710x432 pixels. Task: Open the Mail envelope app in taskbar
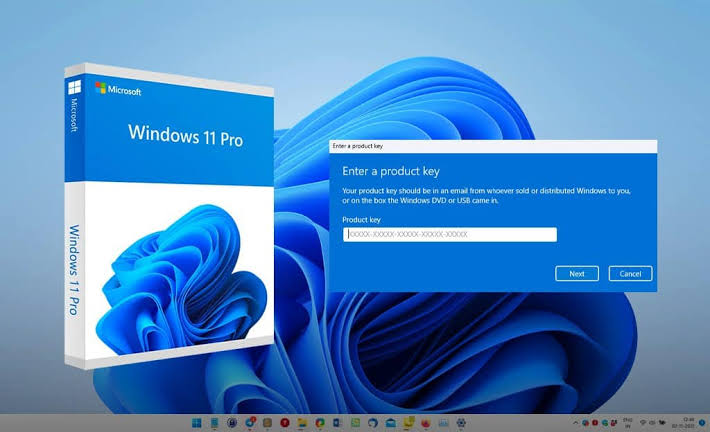coord(390,423)
